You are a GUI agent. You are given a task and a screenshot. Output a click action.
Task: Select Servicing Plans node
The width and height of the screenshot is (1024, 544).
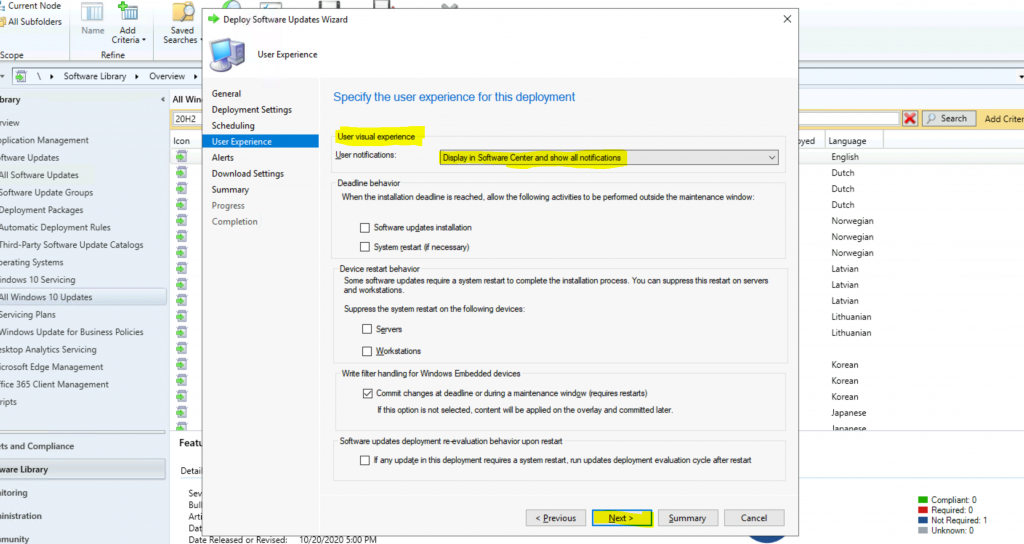pyautogui.click(x=28, y=315)
